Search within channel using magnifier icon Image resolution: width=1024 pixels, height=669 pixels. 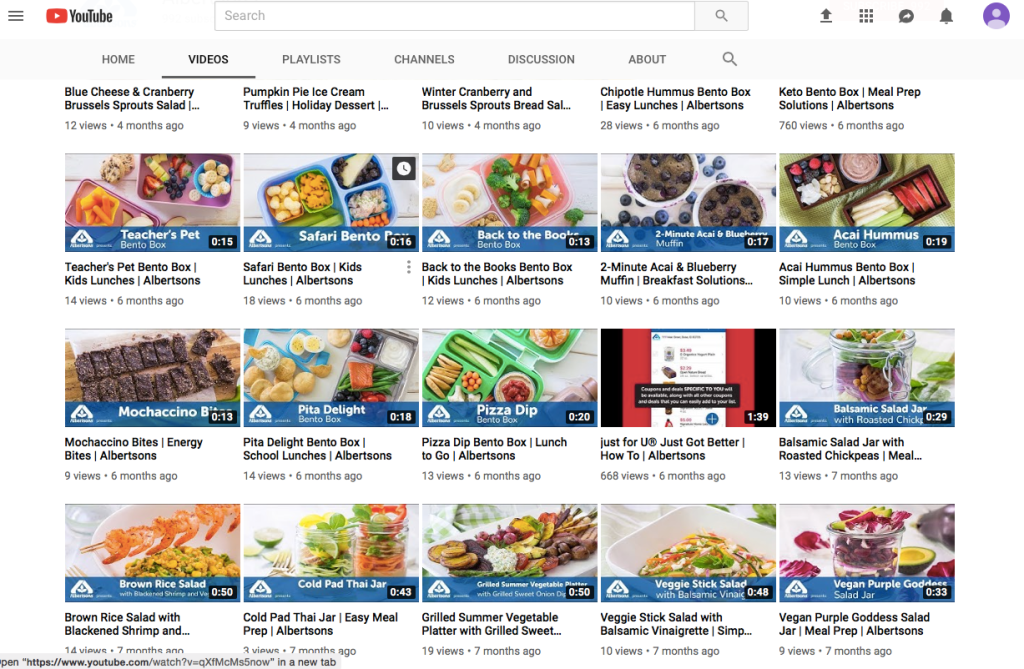(x=730, y=59)
